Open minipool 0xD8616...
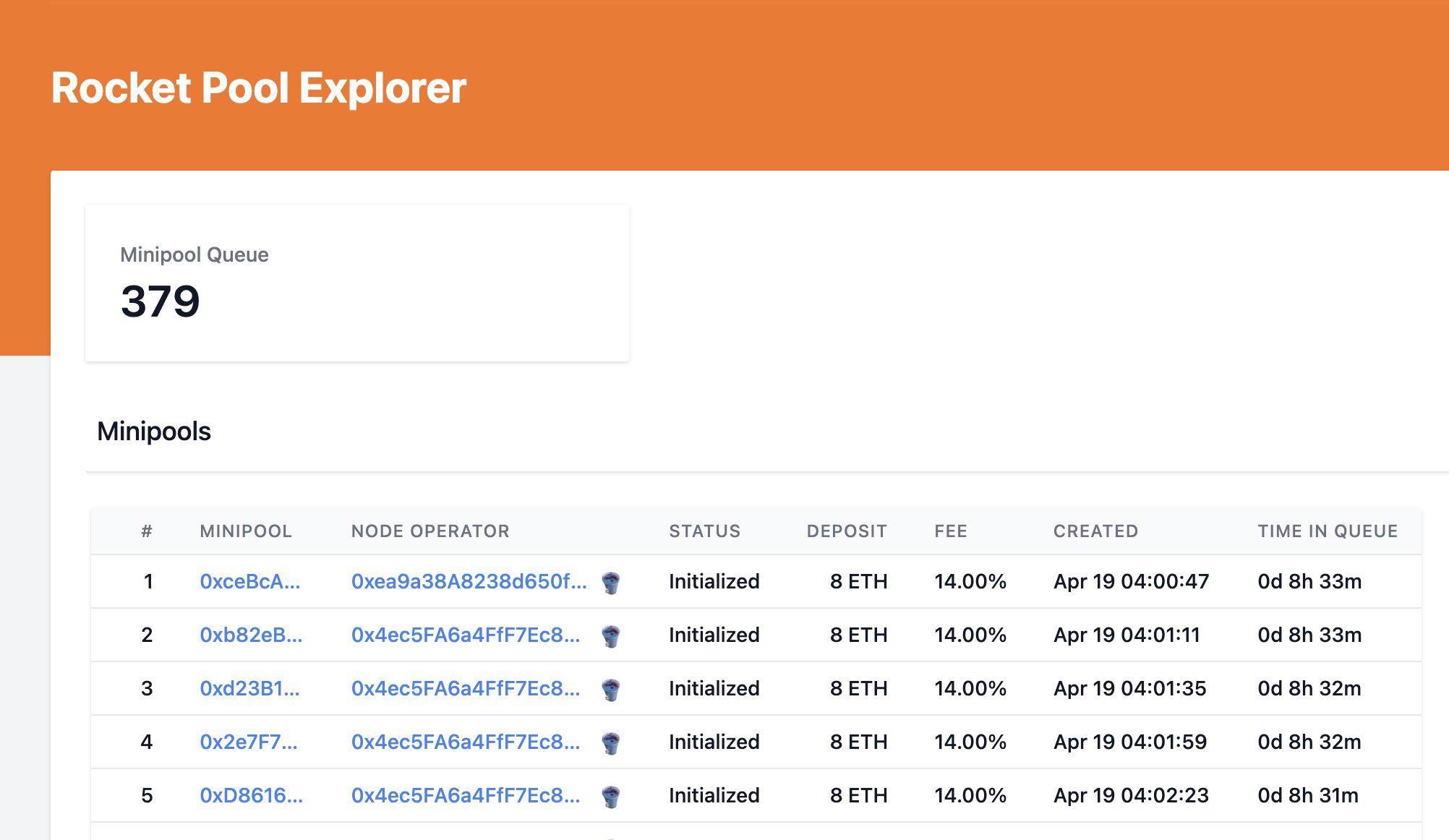This screenshot has width=1449, height=840. [251, 795]
